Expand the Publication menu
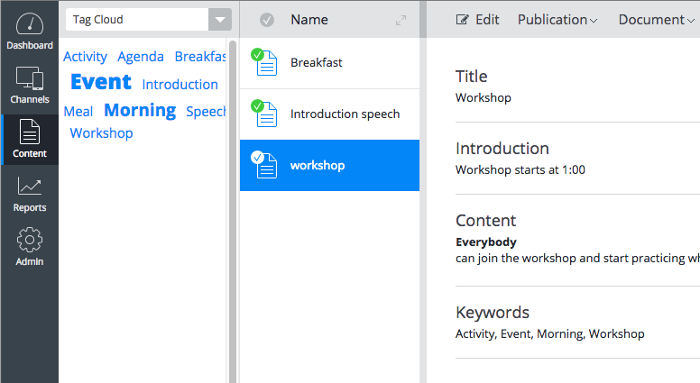700x383 pixels. point(557,20)
